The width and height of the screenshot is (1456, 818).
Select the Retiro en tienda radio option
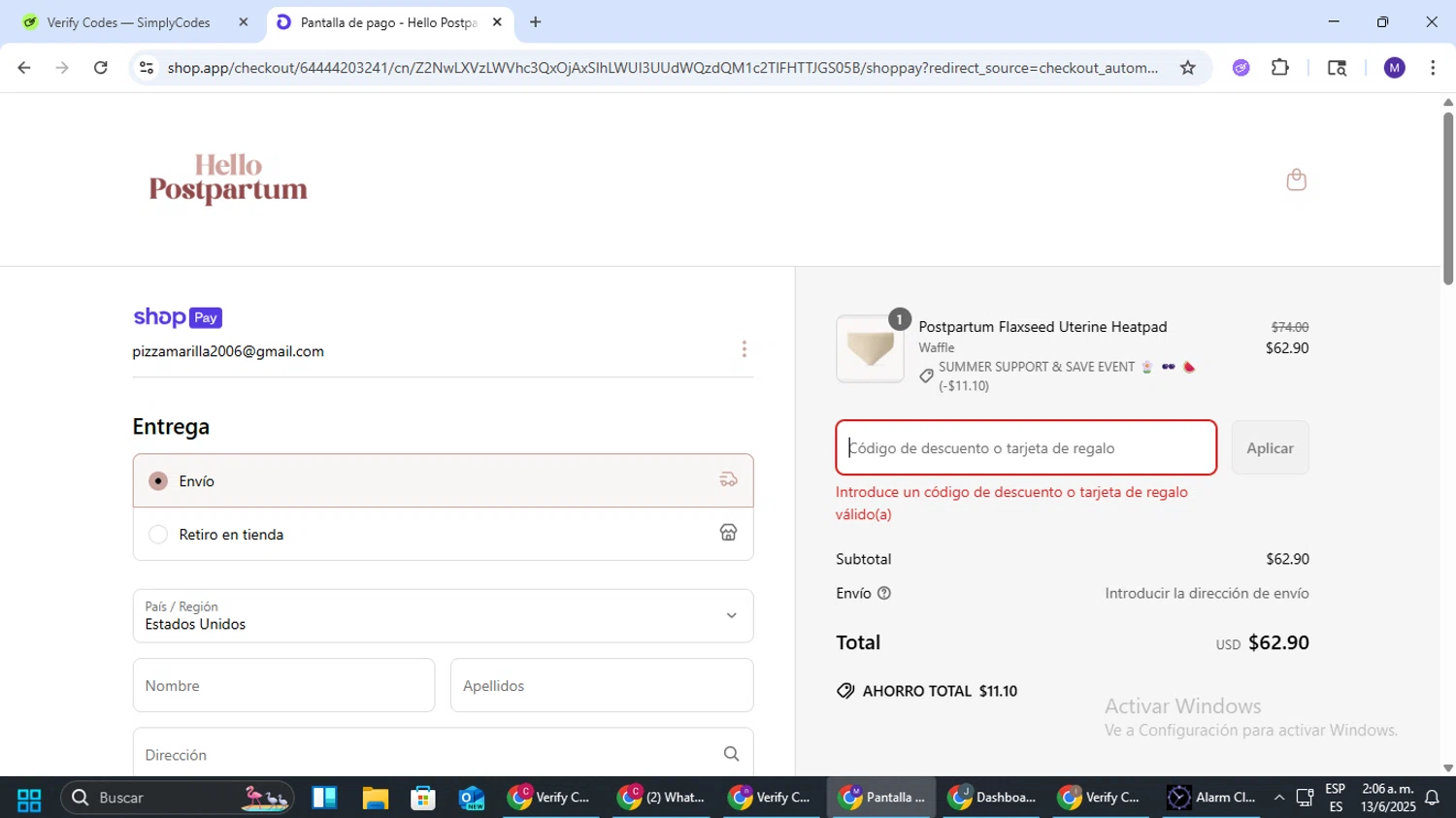pyautogui.click(x=158, y=535)
